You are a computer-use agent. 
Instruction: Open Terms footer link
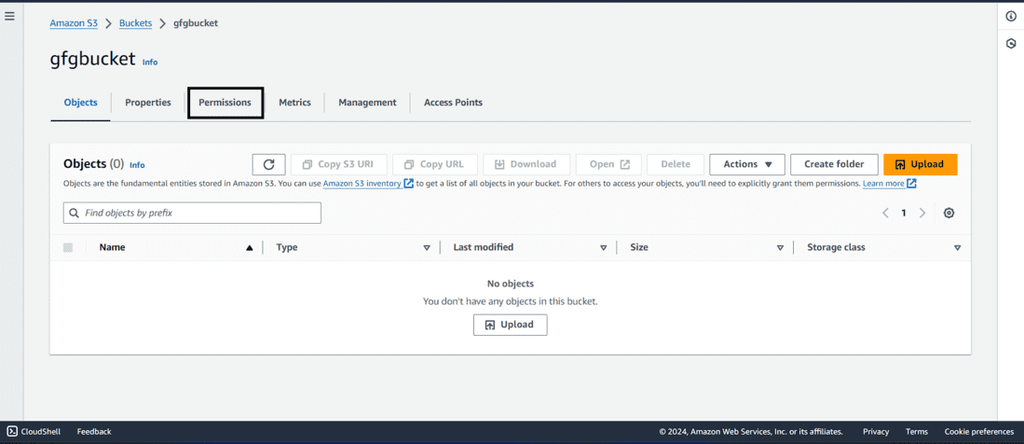click(x=917, y=432)
